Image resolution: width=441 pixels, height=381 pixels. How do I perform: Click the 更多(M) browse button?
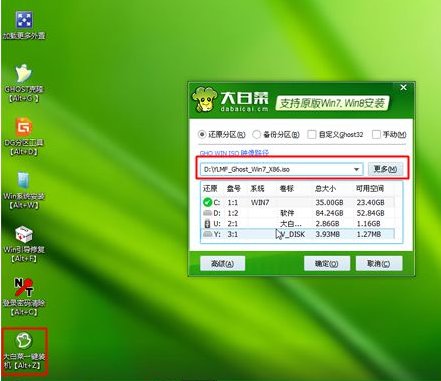coord(385,169)
